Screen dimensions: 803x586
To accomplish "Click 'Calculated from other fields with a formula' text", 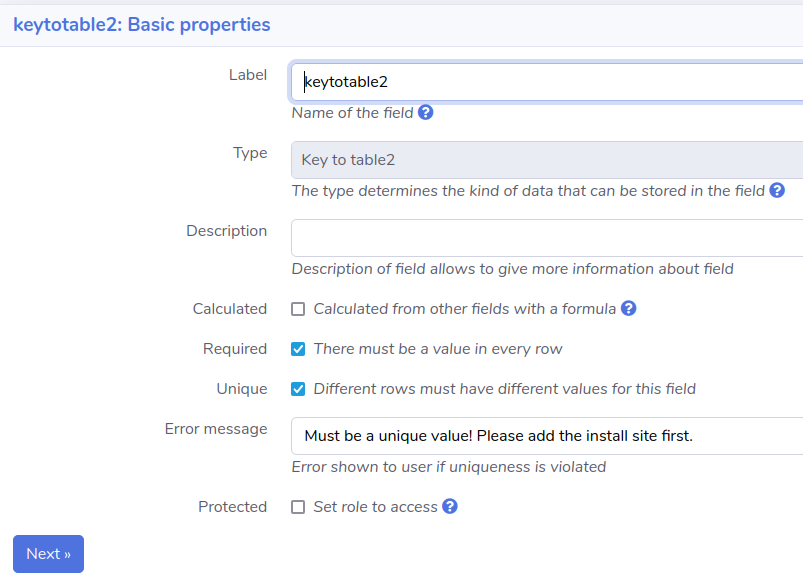I will point(464,309).
